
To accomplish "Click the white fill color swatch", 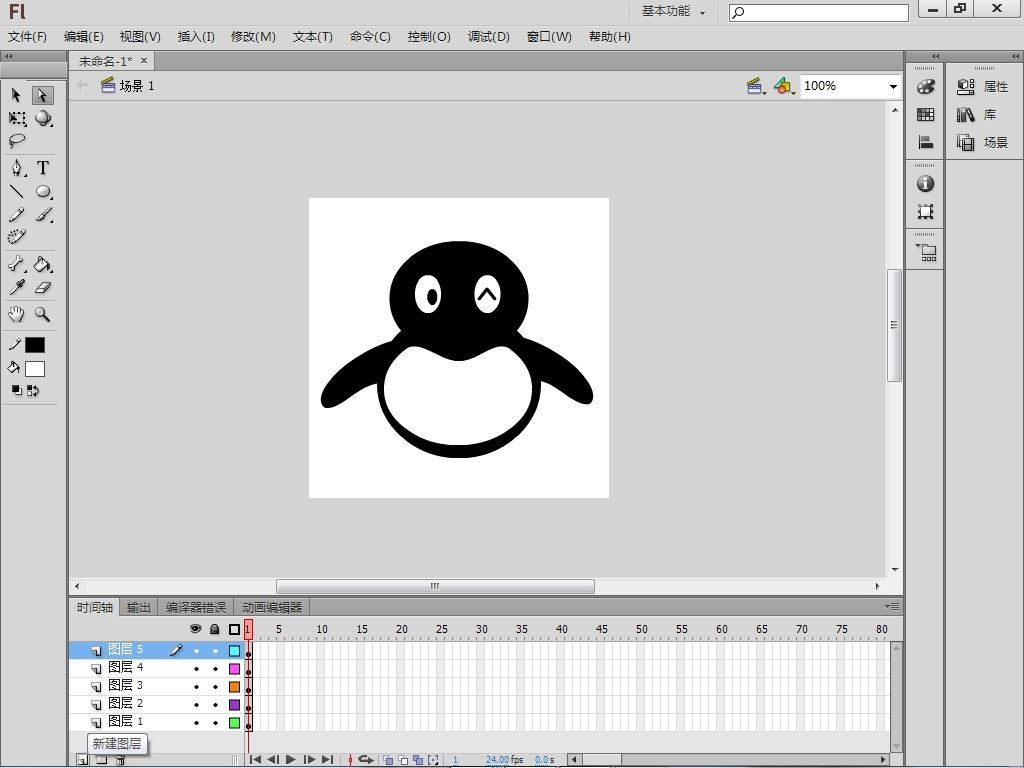I will (x=35, y=369).
